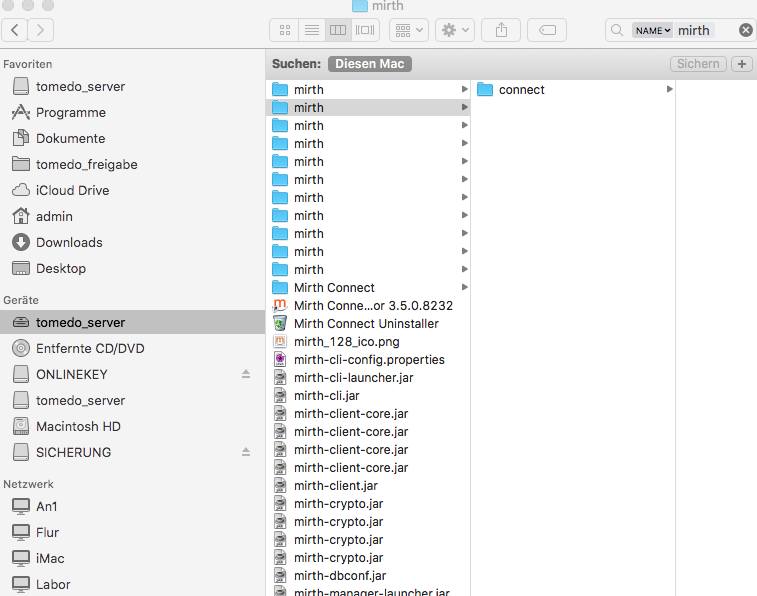This screenshot has height=596, width=757.
Task: Switch to list view
Action: click(x=312, y=30)
